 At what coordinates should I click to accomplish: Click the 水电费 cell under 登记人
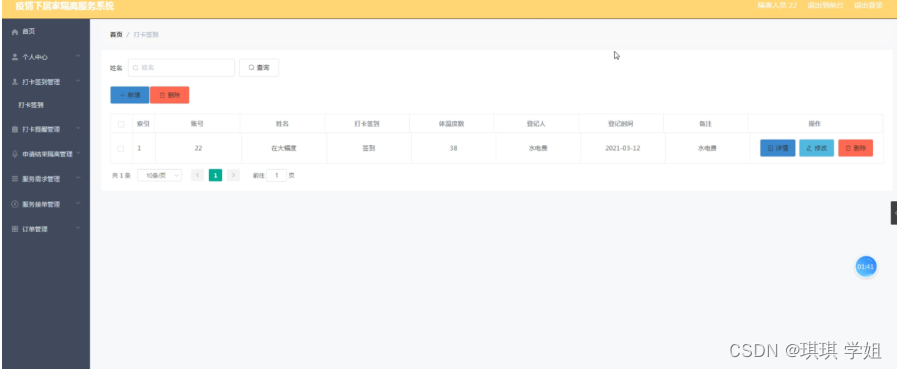point(538,149)
